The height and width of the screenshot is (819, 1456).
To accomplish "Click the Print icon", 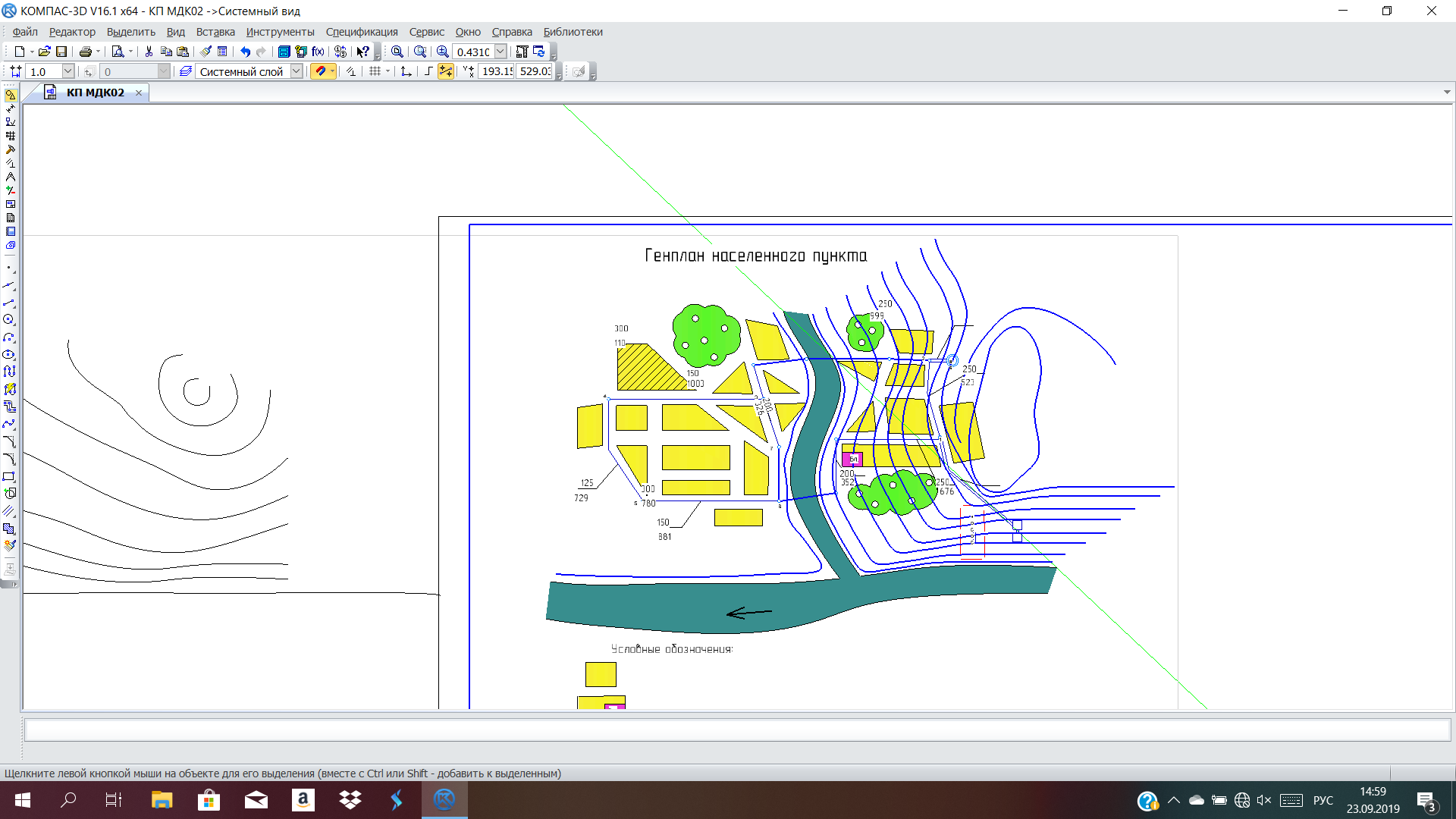I will pyautogui.click(x=85, y=52).
